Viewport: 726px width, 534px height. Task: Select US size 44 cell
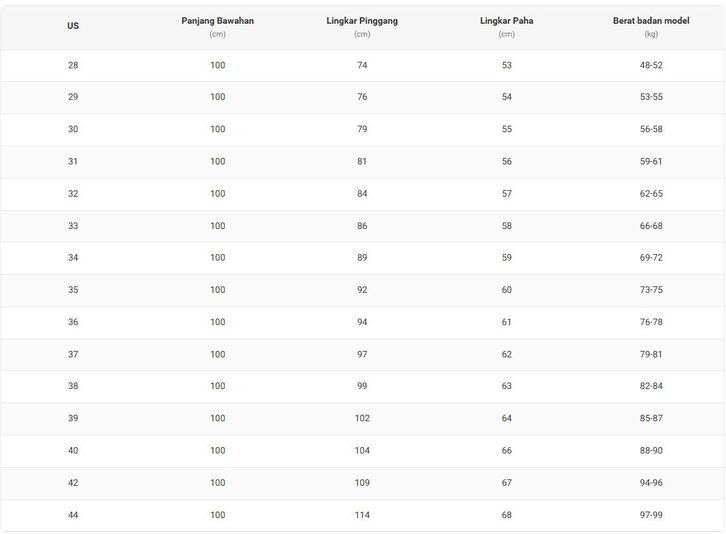pyautogui.click(x=73, y=515)
